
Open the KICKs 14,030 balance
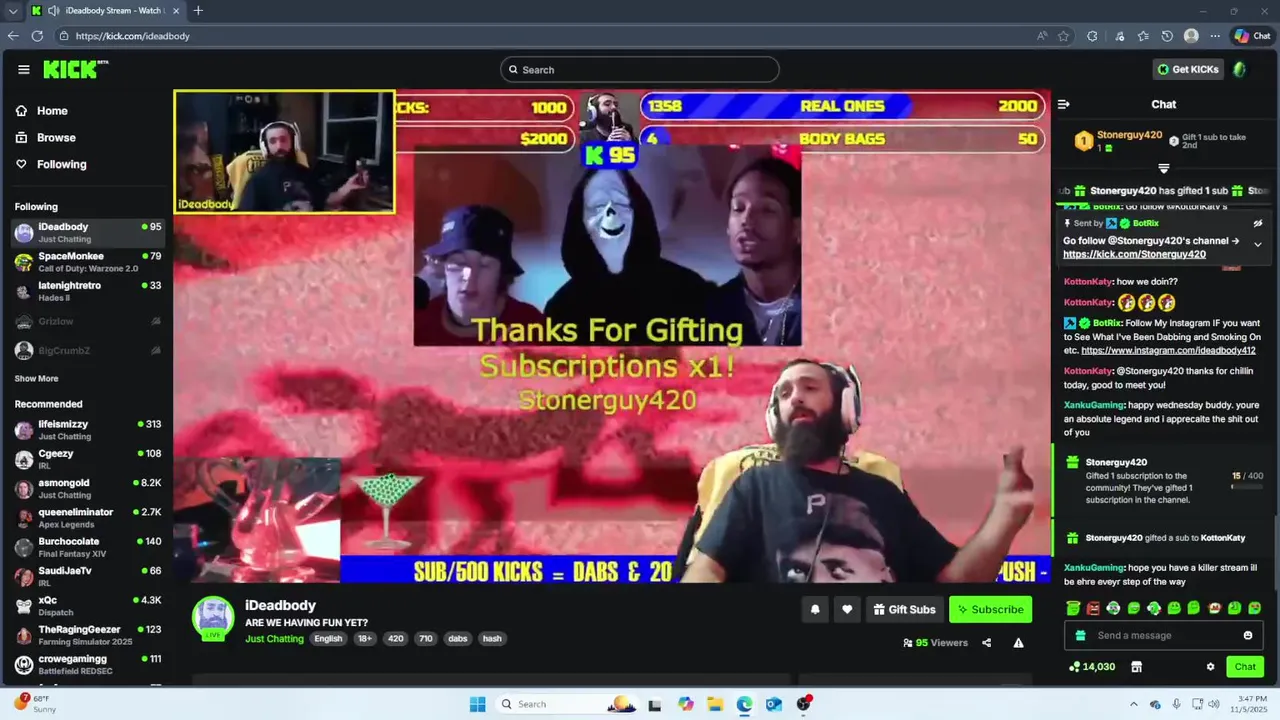[1092, 667]
